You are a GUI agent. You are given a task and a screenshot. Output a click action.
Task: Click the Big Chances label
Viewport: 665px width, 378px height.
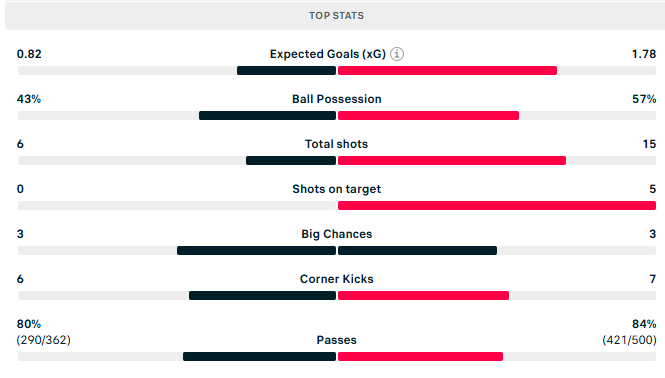tap(337, 234)
